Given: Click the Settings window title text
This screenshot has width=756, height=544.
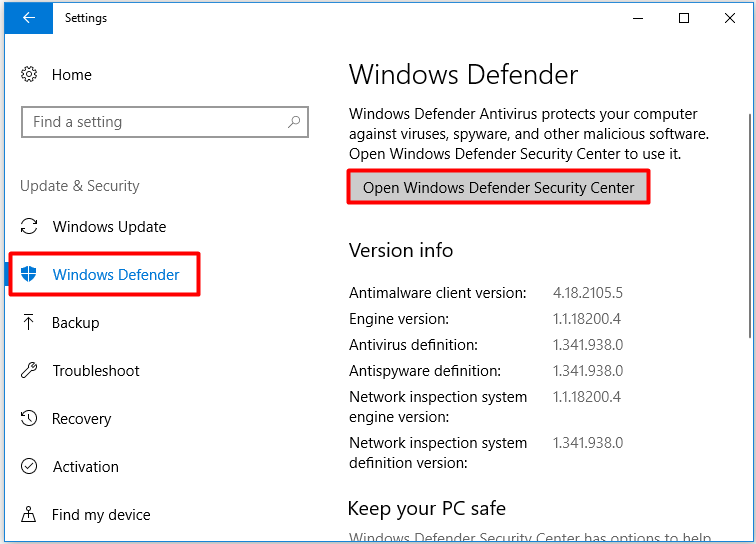Looking at the screenshot, I should pyautogui.click(x=86, y=18).
